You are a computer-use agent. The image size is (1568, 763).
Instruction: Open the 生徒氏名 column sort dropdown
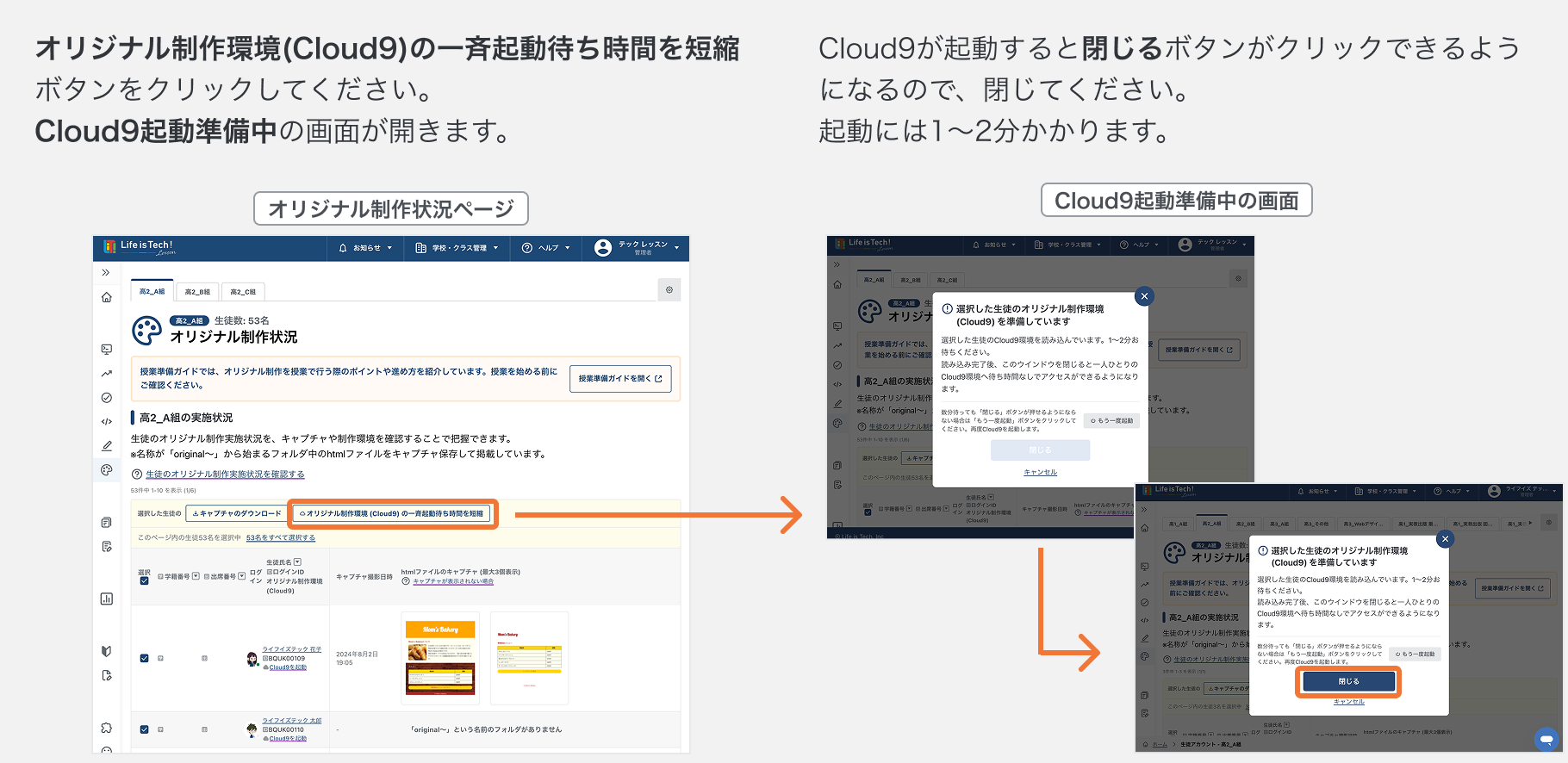click(x=297, y=562)
